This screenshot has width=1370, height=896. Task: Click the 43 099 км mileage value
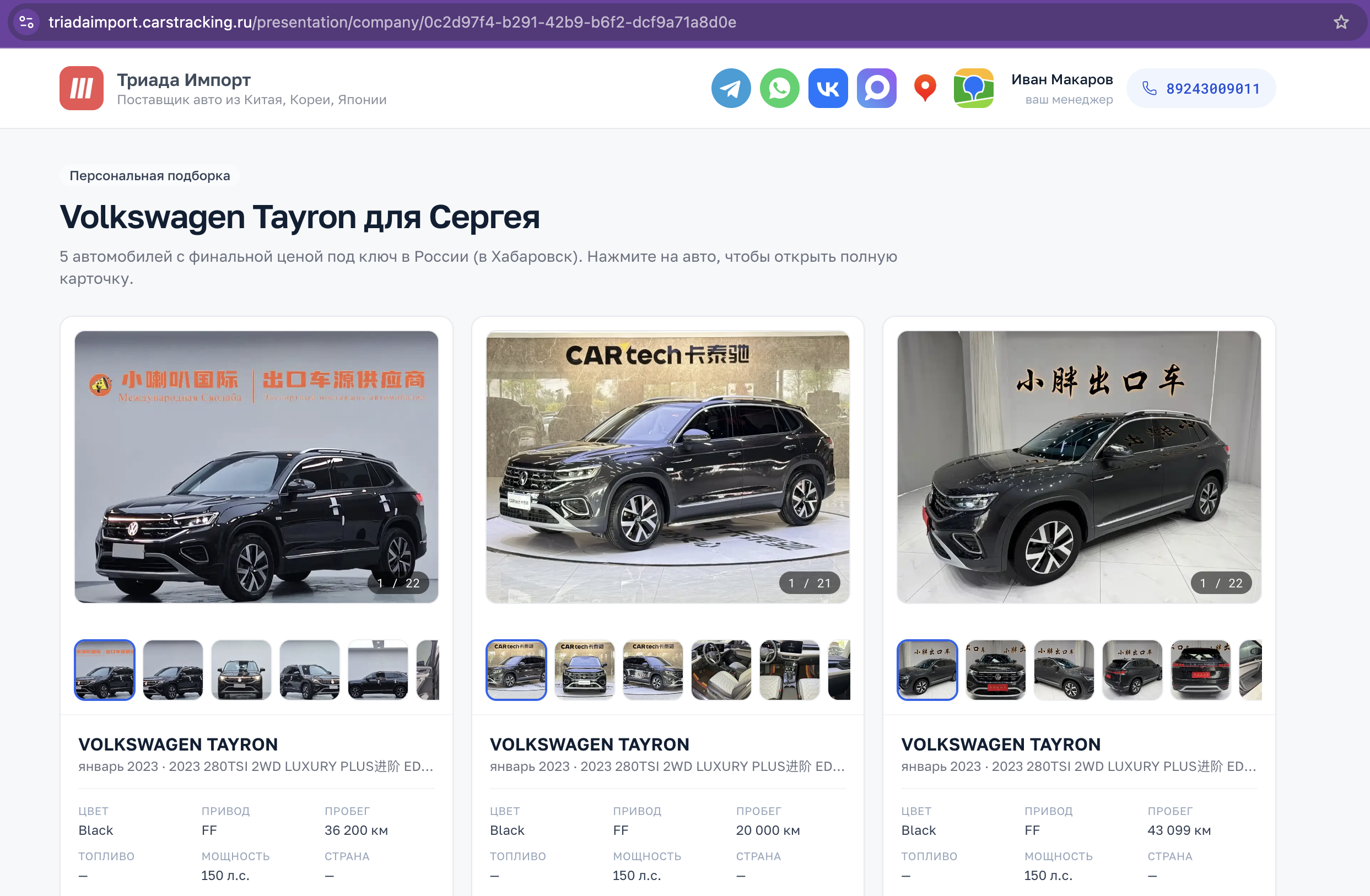pyautogui.click(x=1179, y=830)
